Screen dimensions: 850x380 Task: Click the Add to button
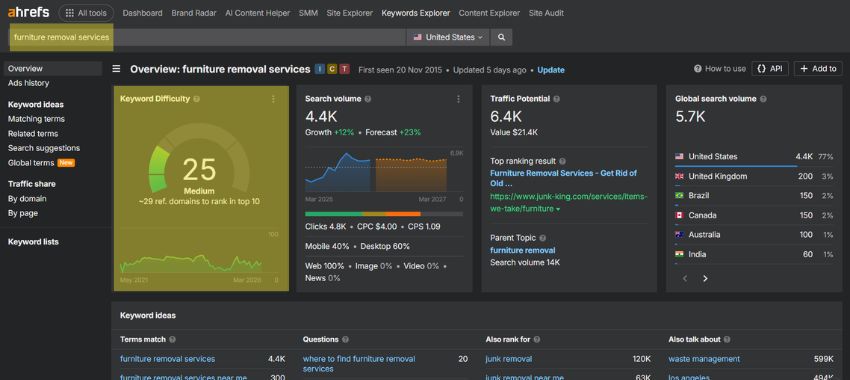(x=818, y=68)
